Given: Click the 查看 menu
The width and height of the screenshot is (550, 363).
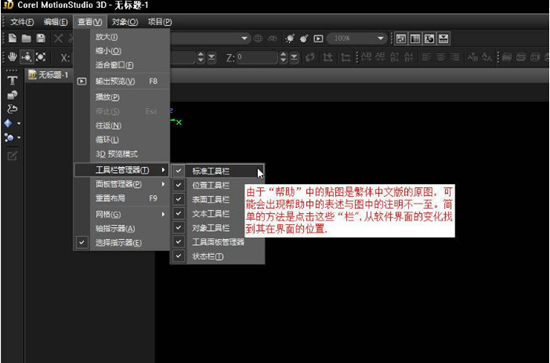Looking at the screenshot, I should coord(89,22).
